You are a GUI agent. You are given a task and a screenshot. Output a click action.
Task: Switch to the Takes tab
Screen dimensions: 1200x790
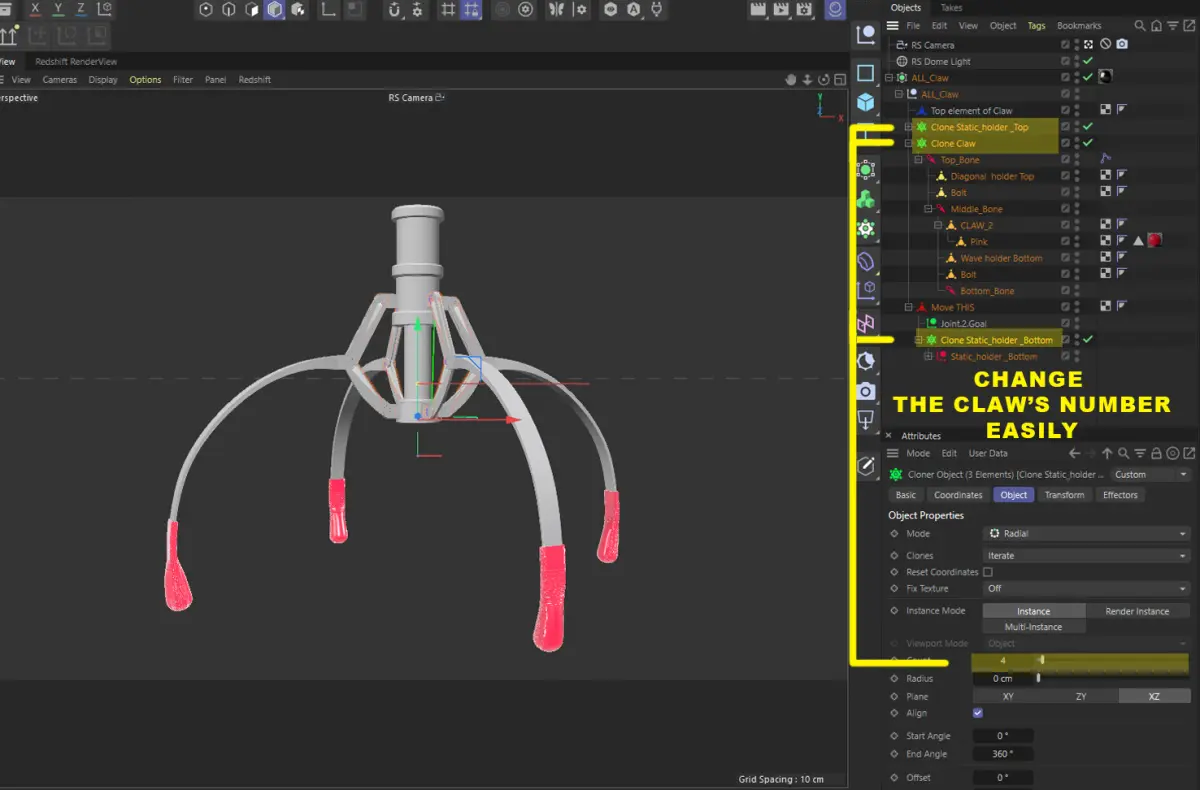click(x=952, y=8)
